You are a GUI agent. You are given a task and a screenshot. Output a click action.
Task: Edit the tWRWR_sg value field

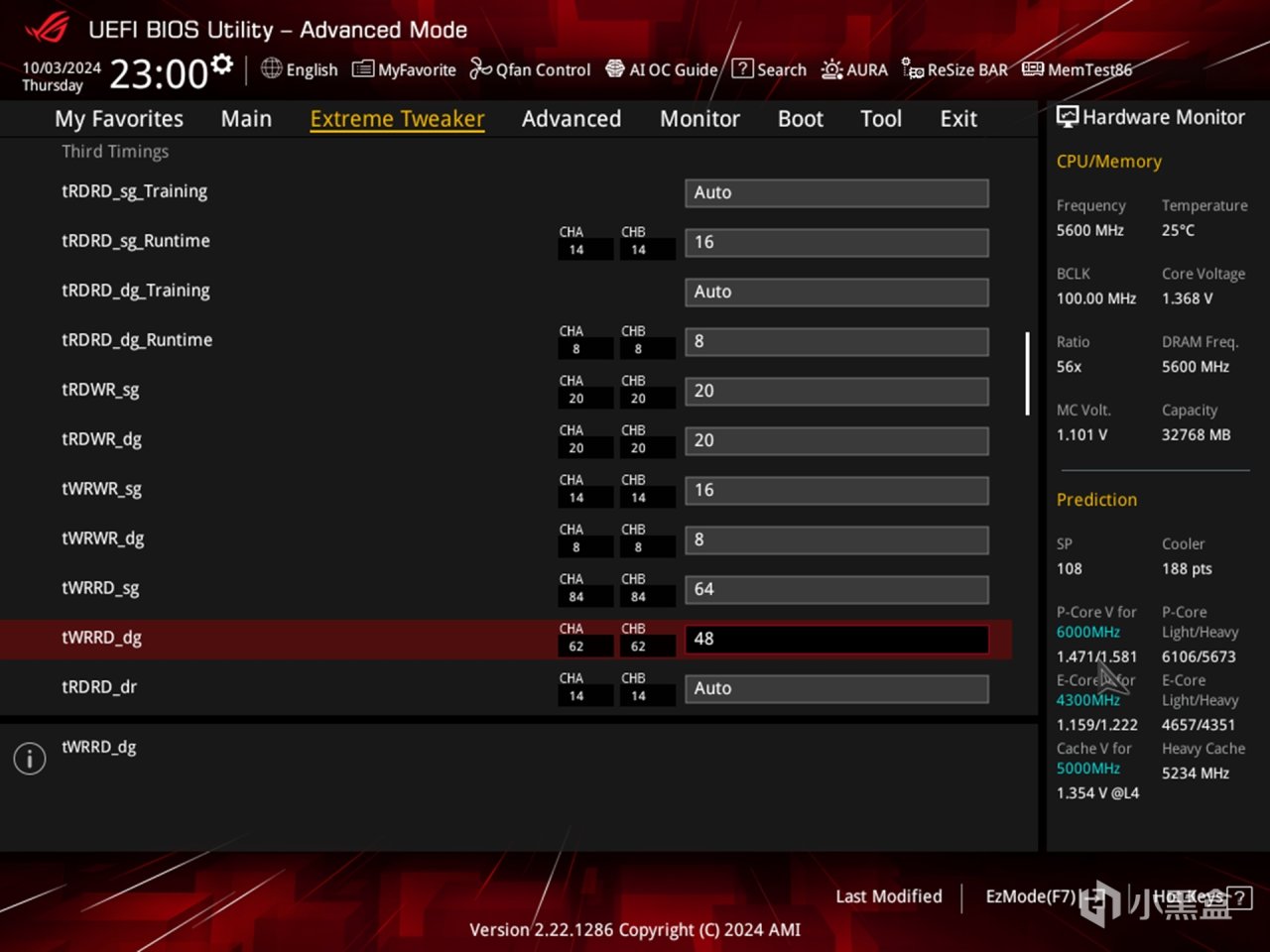click(x=836, y=490)
